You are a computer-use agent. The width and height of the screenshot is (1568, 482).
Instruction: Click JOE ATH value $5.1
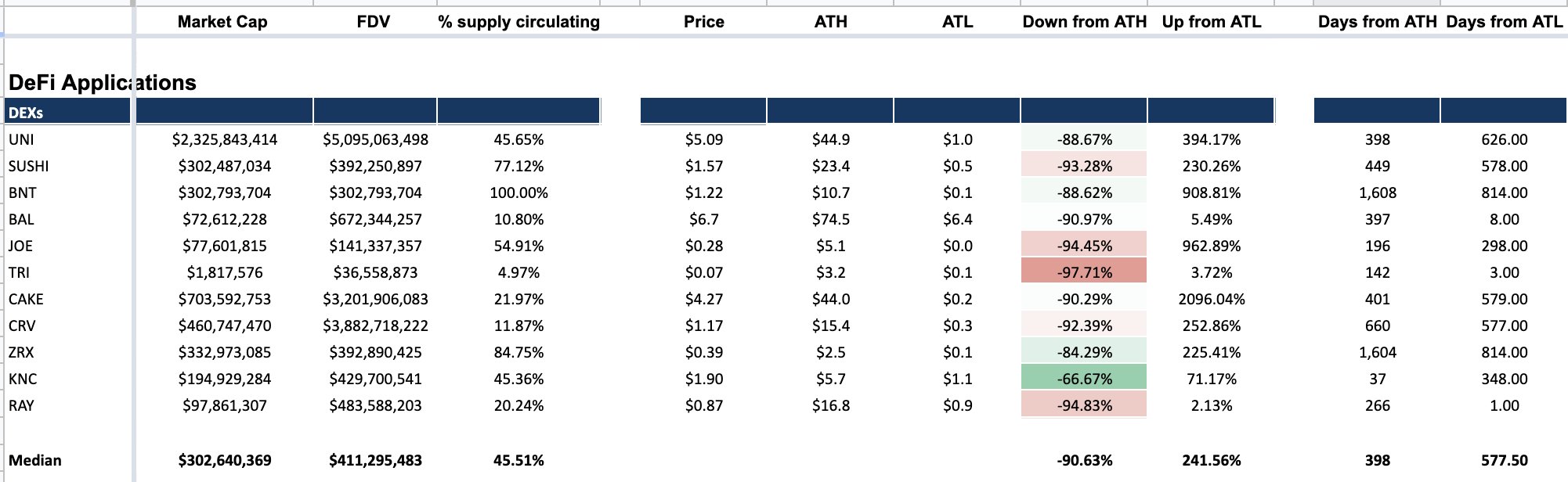(x=830, y=246)
